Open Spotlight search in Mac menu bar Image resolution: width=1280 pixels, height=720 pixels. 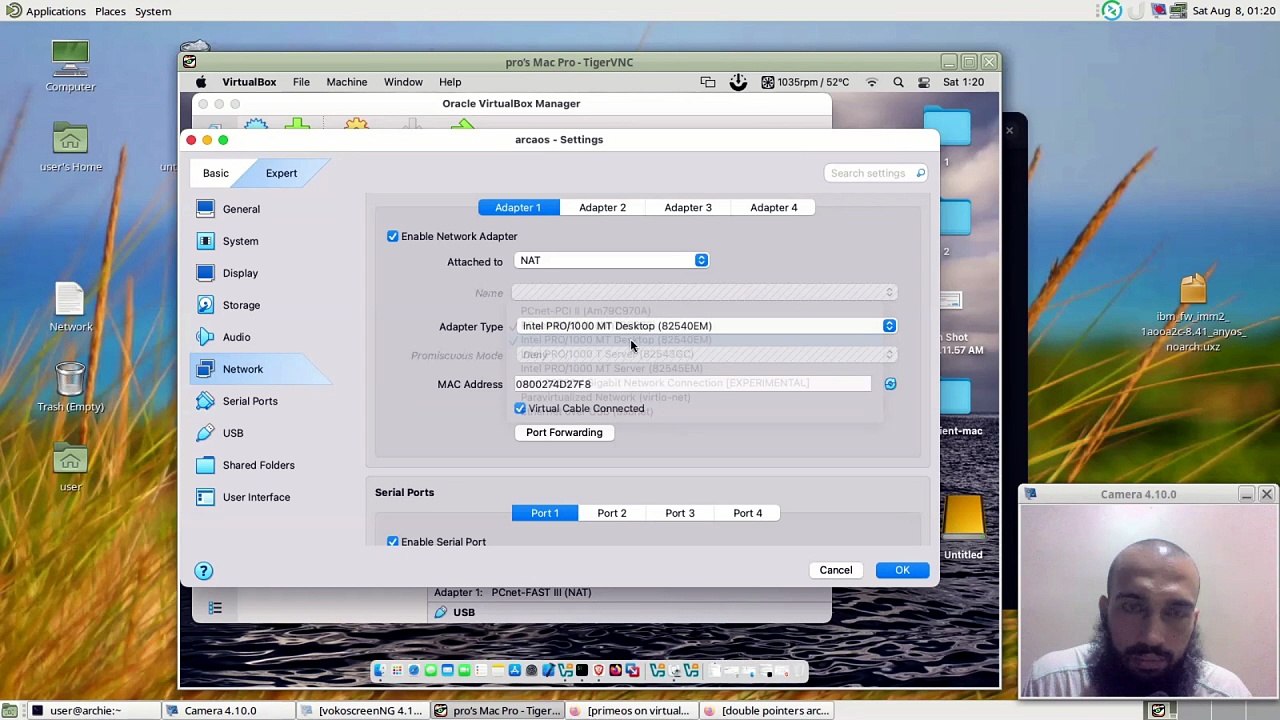(x=898, y=82)
